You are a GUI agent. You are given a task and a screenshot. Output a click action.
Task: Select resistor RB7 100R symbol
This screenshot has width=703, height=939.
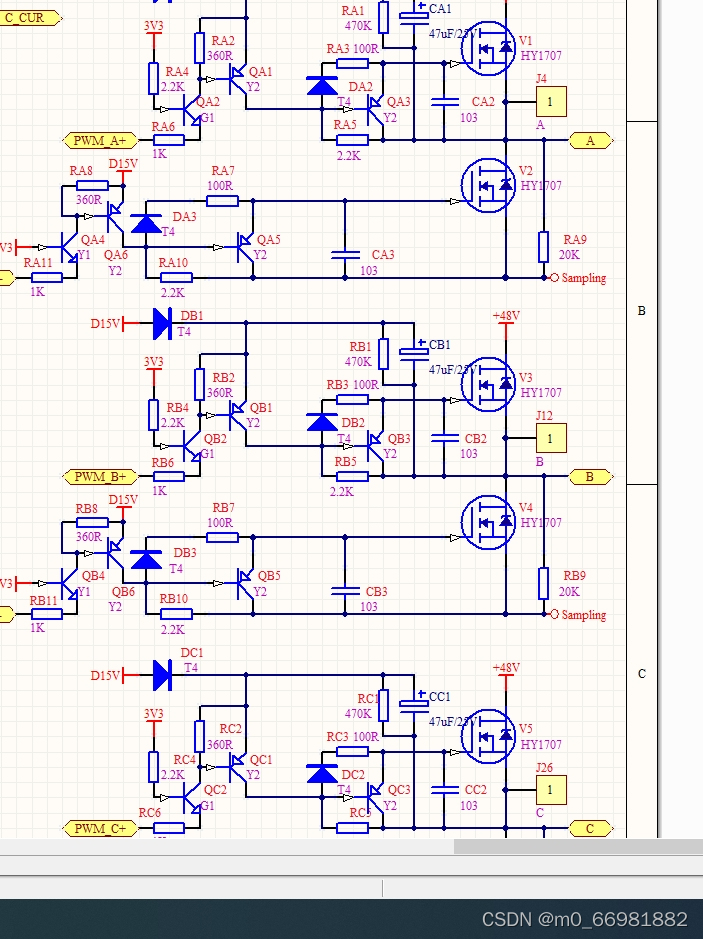point(222,537)
